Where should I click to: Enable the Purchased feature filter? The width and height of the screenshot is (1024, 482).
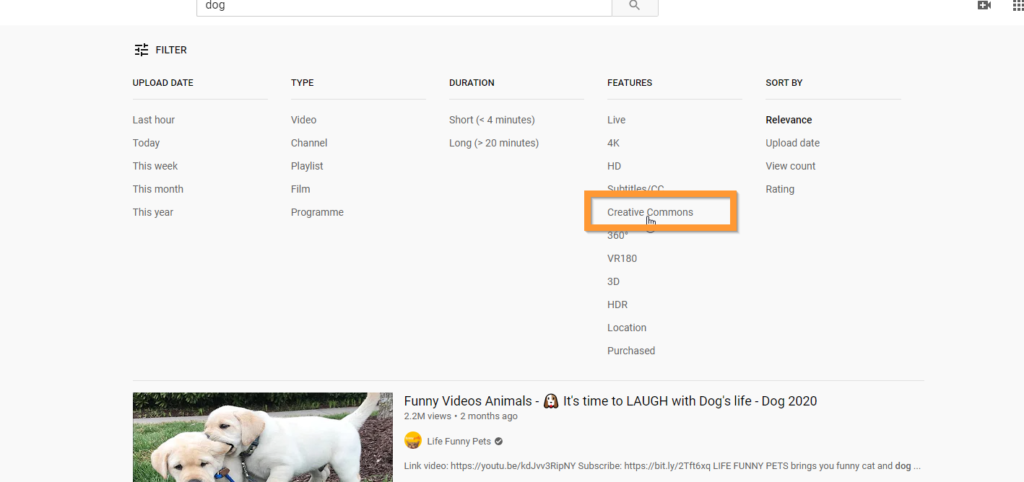pyautogui.click(x=631, y=351)
